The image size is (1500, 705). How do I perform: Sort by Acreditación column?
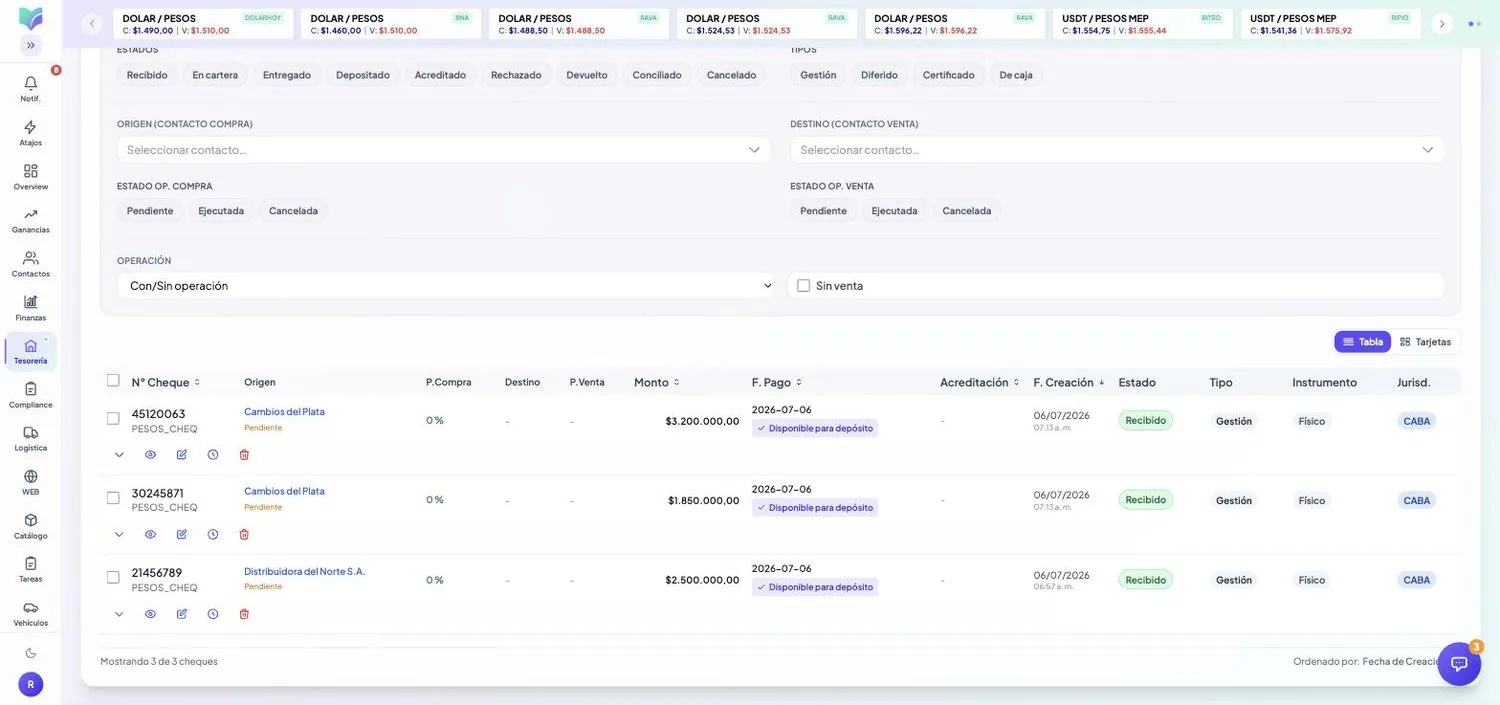pos(980,382)
